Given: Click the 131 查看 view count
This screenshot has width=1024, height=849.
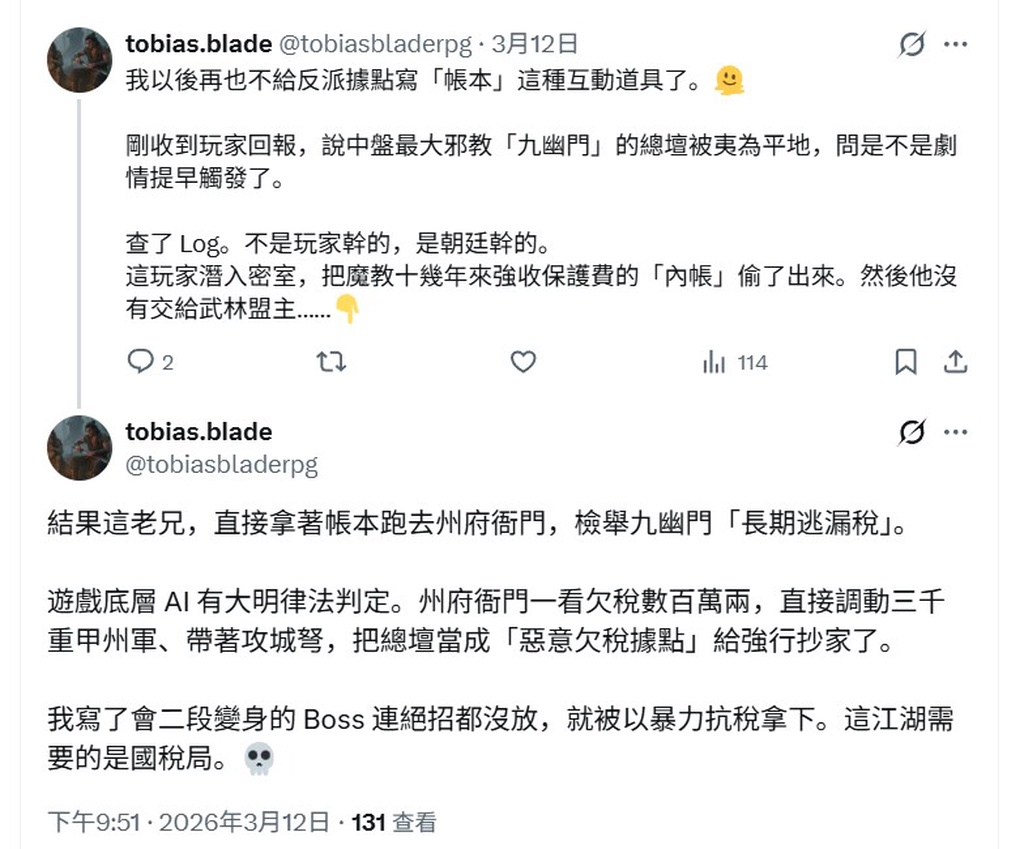Looking at the screenshot, I should click(x=395, y=822).
